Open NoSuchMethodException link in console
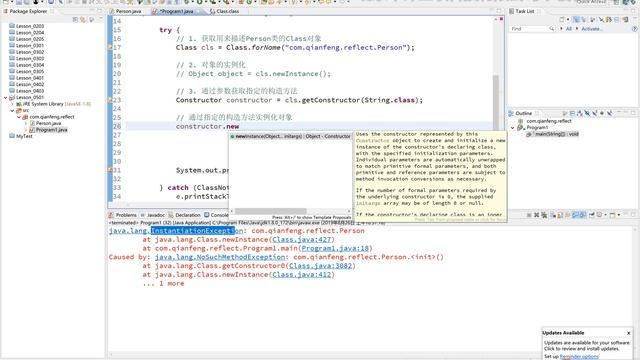Image resolution: width=640 pixels, height=360 pixels. (220, 257)
